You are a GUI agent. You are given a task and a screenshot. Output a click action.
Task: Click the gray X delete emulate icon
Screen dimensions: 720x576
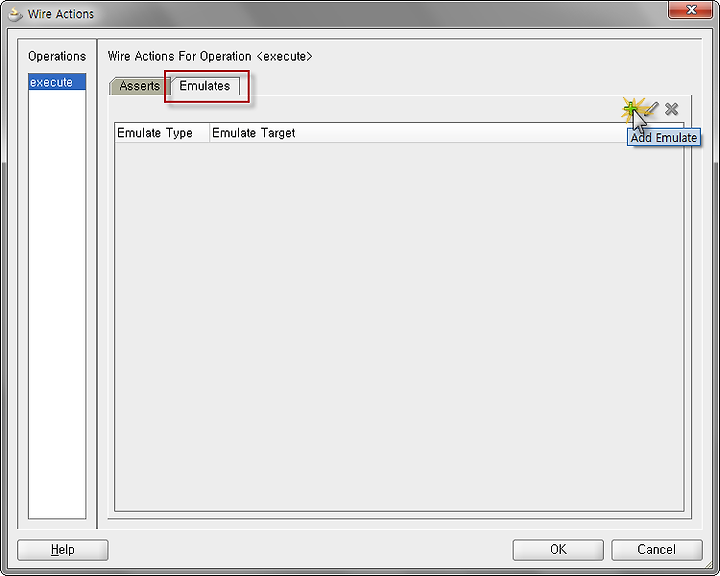tap(671, 109)
